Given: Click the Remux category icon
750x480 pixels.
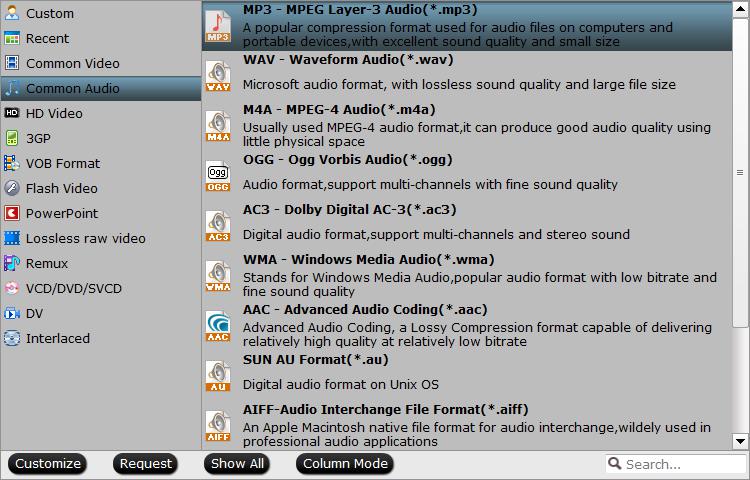Looking at the screenshot, I should pyautogui.click(x=12, y=263).
